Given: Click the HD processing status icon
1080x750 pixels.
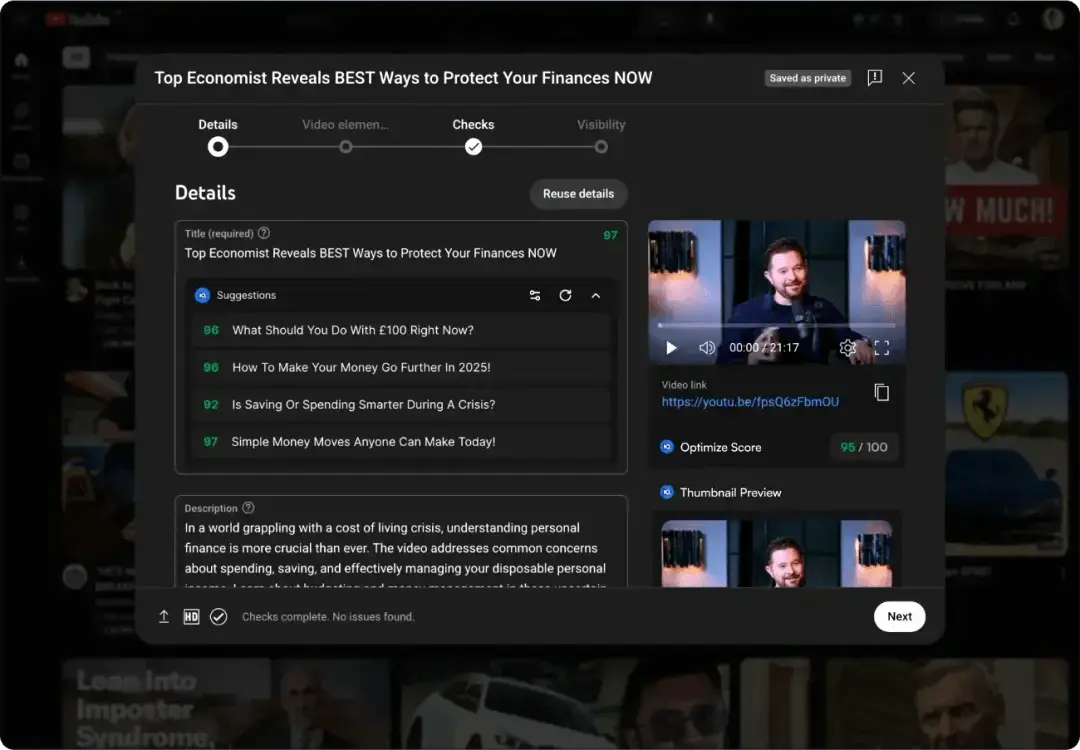Looking at the screenshot, I should 191,617.
